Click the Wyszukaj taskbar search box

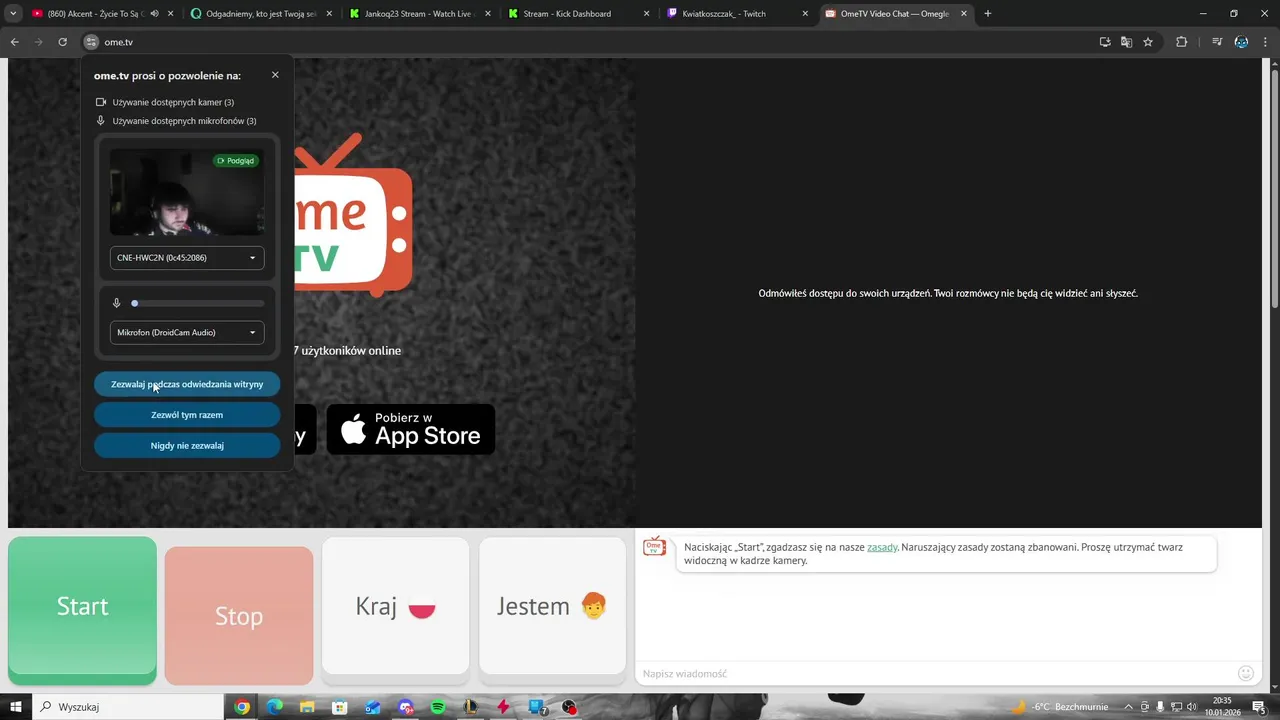[128, 707]
